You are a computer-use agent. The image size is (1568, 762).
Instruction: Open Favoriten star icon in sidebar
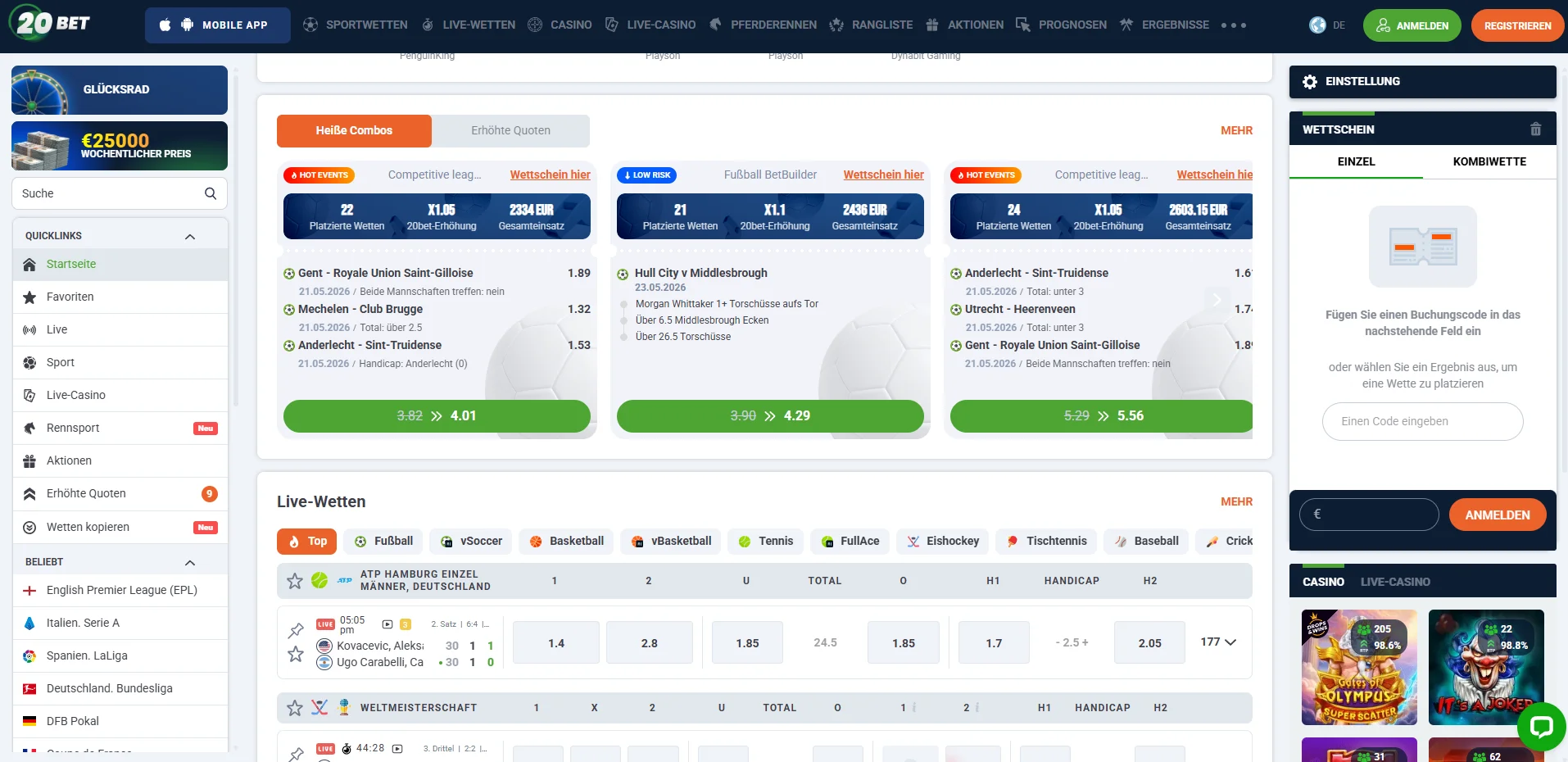tap(29, 297)
